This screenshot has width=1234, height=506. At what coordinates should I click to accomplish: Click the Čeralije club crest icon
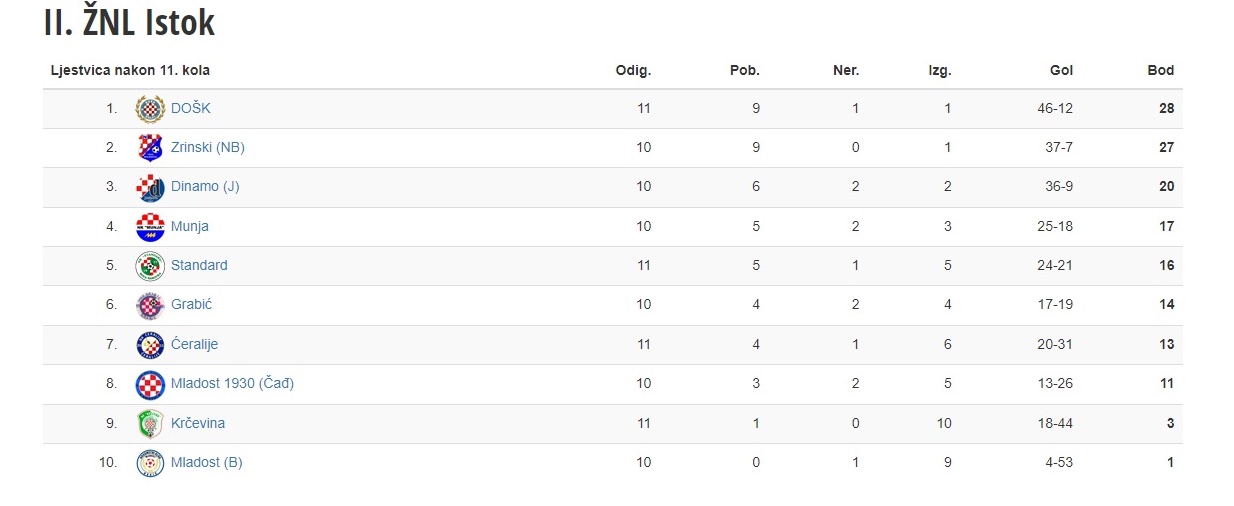150,345
